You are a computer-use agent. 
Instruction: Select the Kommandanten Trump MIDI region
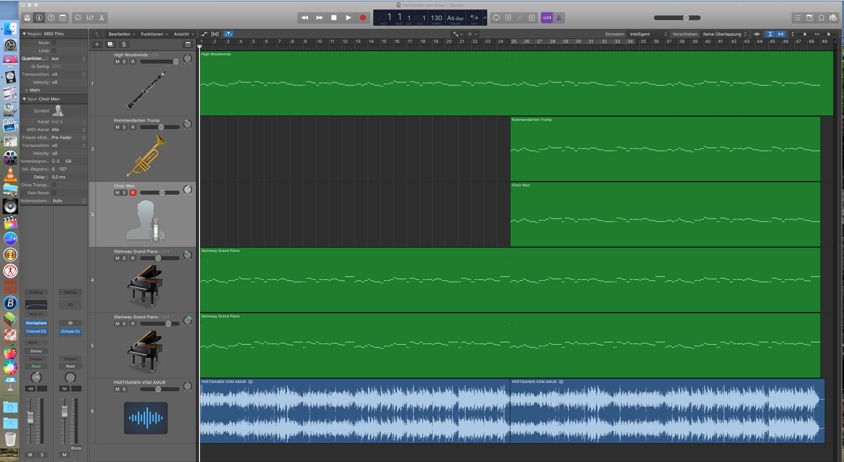pyautogui.click(x=665, y=149)
